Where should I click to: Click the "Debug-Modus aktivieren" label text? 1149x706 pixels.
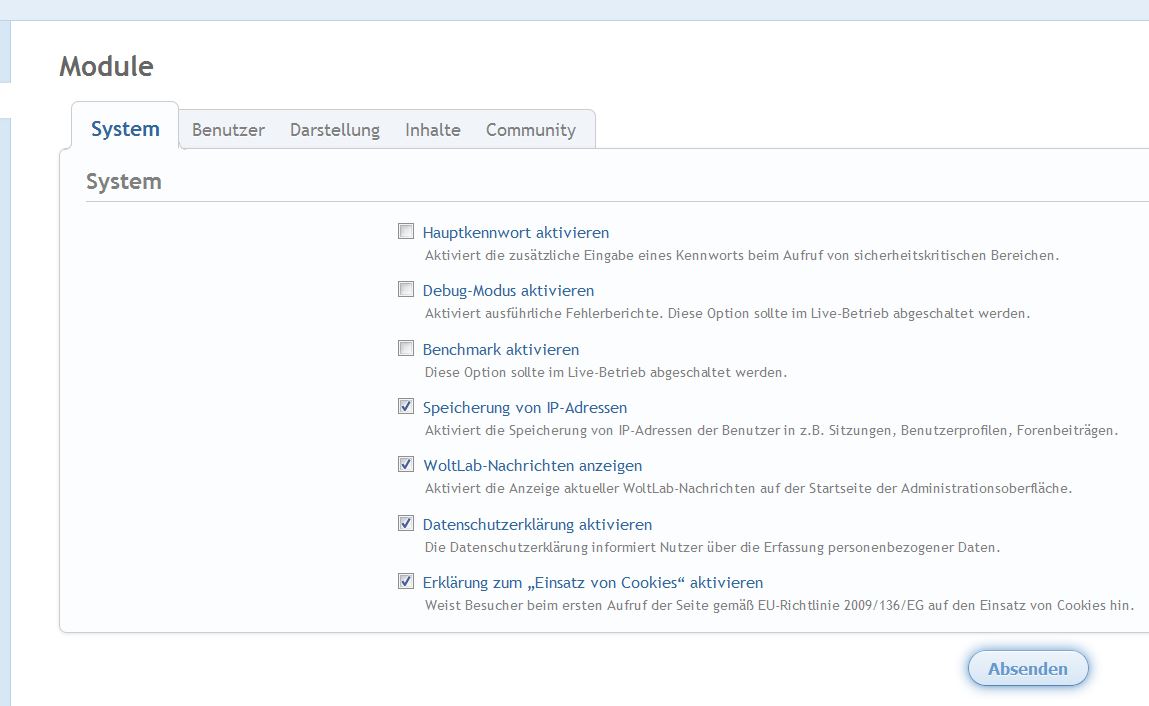point(508,291)
